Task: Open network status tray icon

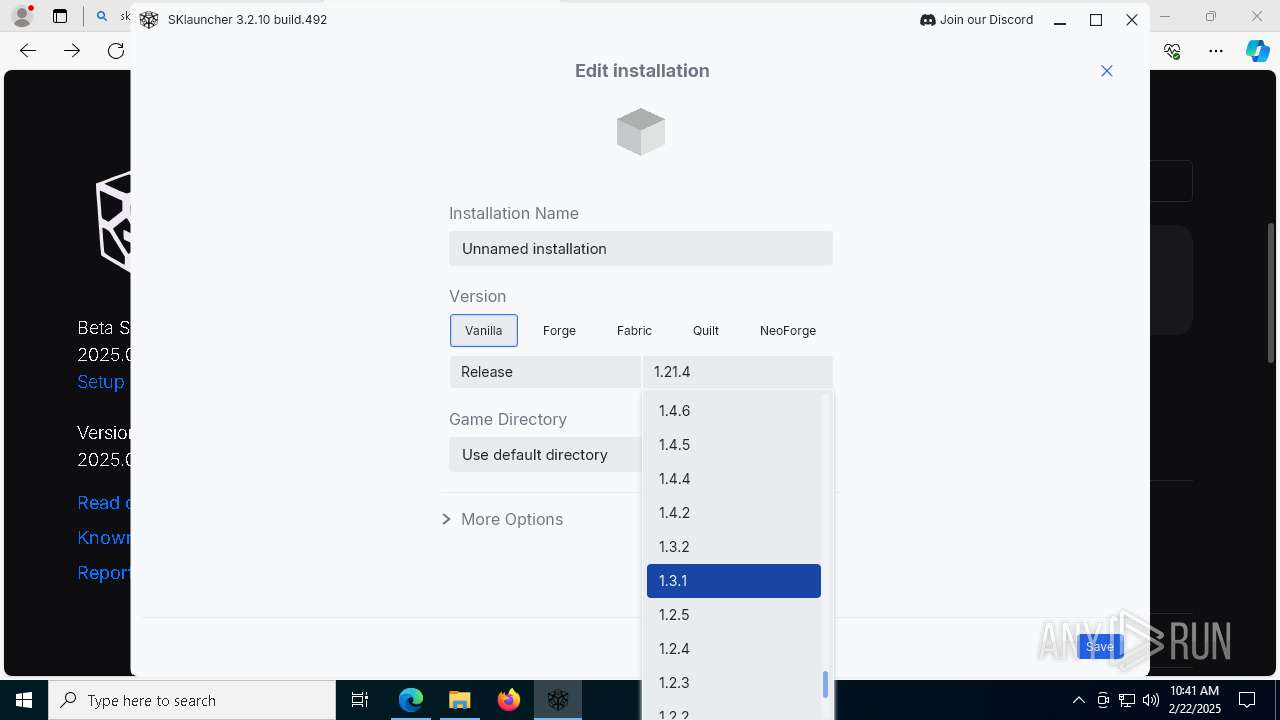Action: (x=1127, y=701)
